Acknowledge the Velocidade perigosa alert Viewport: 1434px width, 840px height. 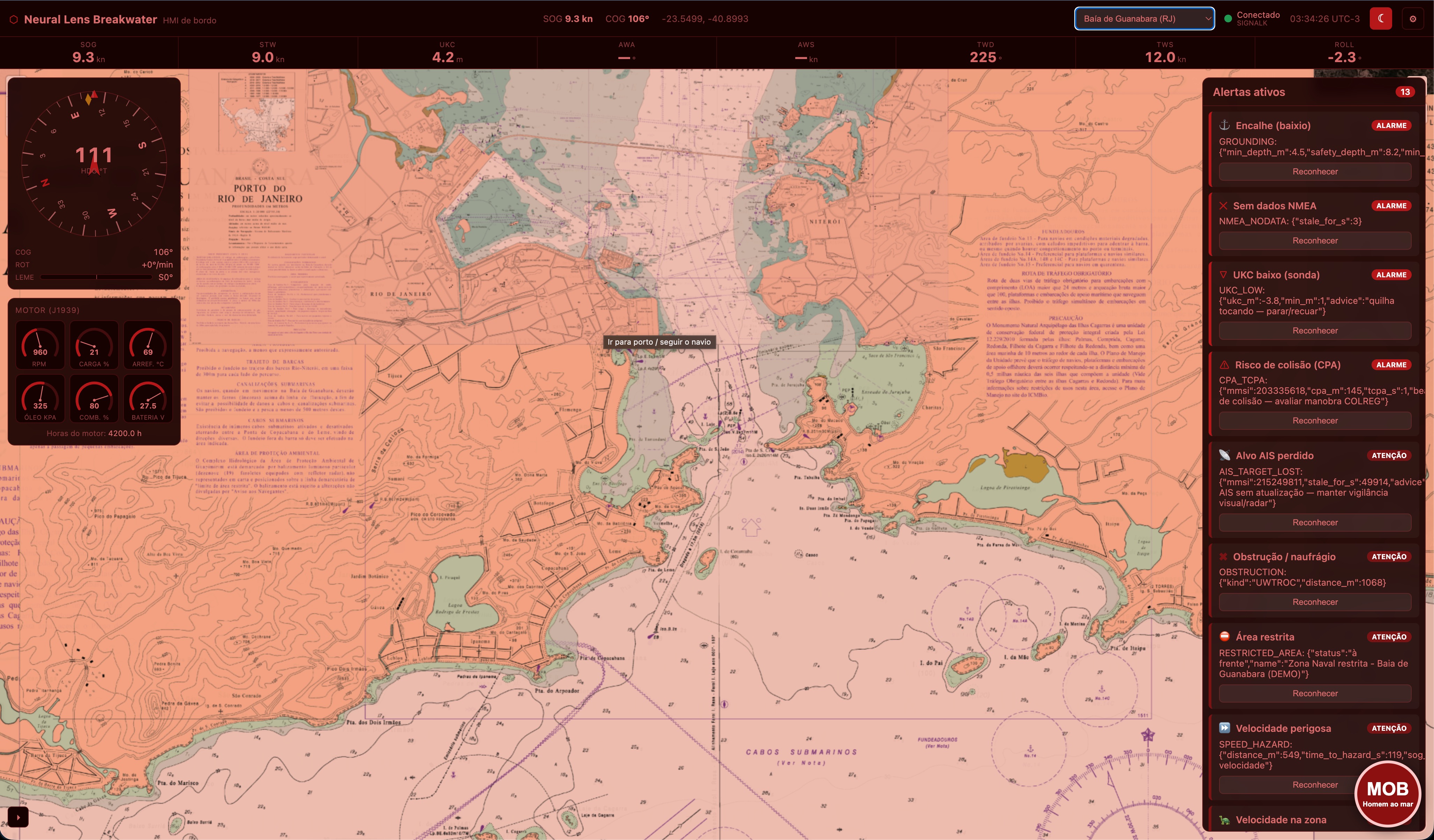(1315, 785)
